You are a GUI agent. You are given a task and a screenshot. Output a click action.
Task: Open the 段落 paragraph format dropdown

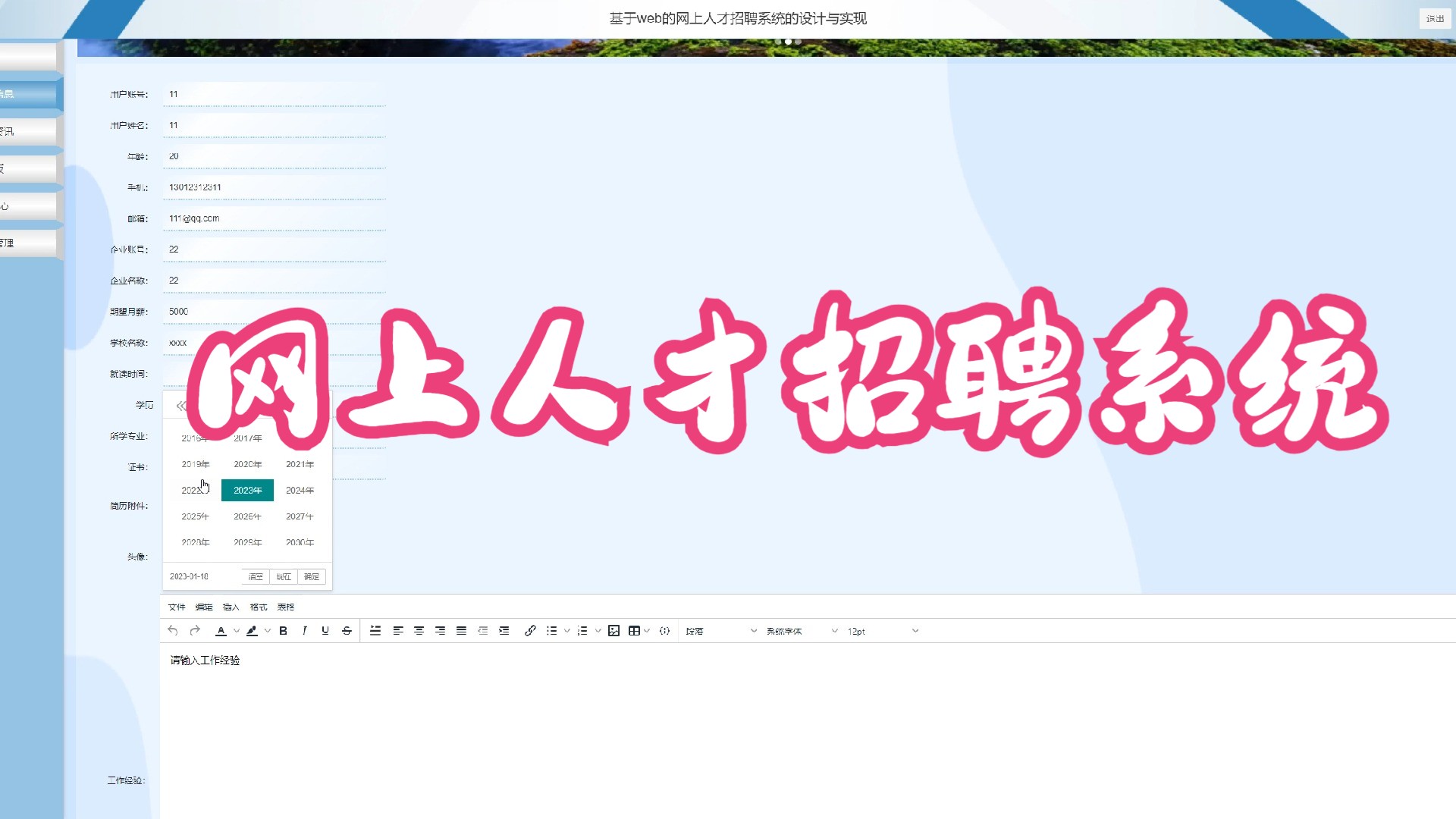(720, 630)
